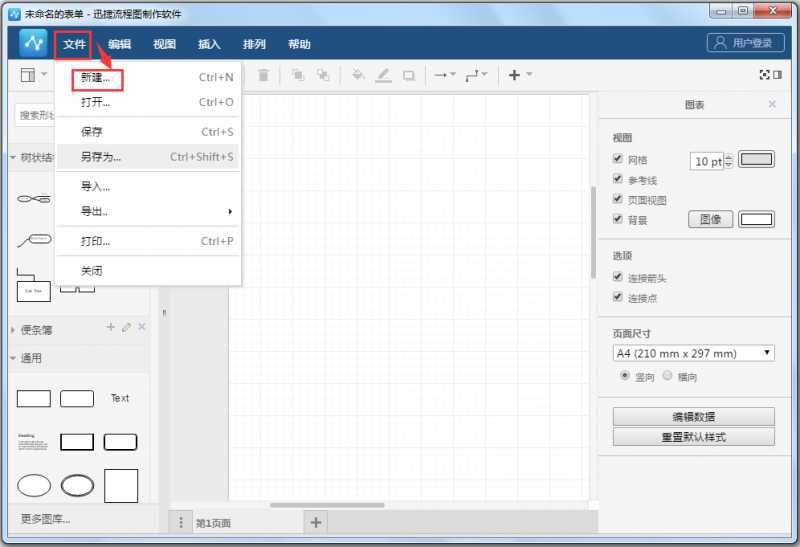Screen dimensions: 800x547
Task: Click the 编辑数据 button
Action: [x=693, y=416]
